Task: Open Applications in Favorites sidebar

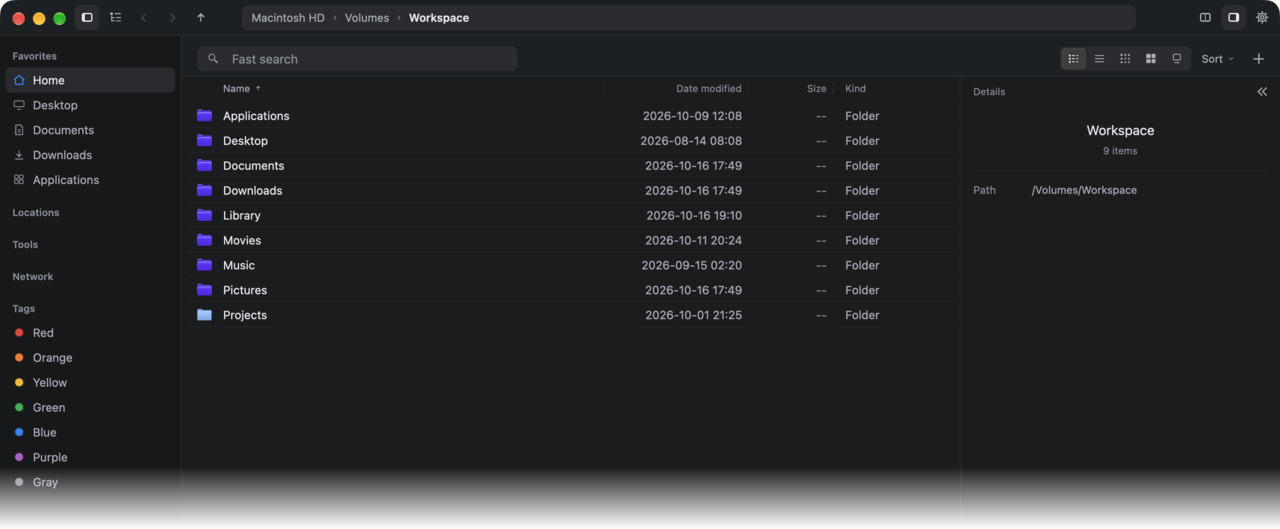Action: coord(90,180)
